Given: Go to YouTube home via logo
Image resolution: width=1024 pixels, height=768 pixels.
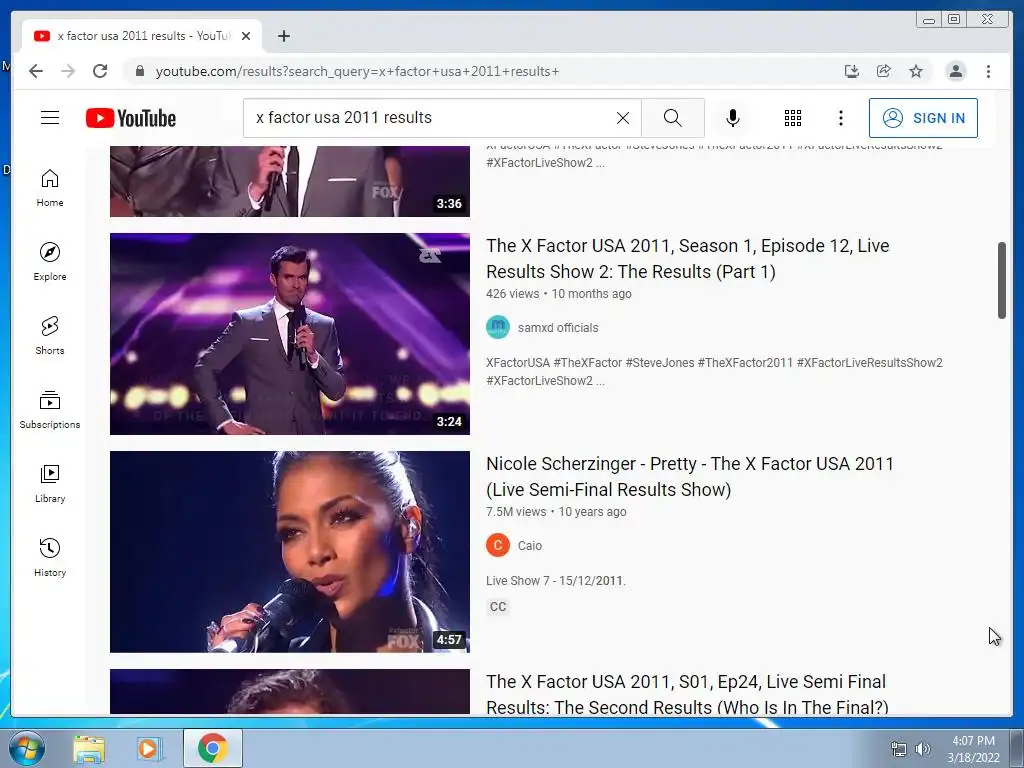Looking at the screenshot, I should tap(131, 118).
